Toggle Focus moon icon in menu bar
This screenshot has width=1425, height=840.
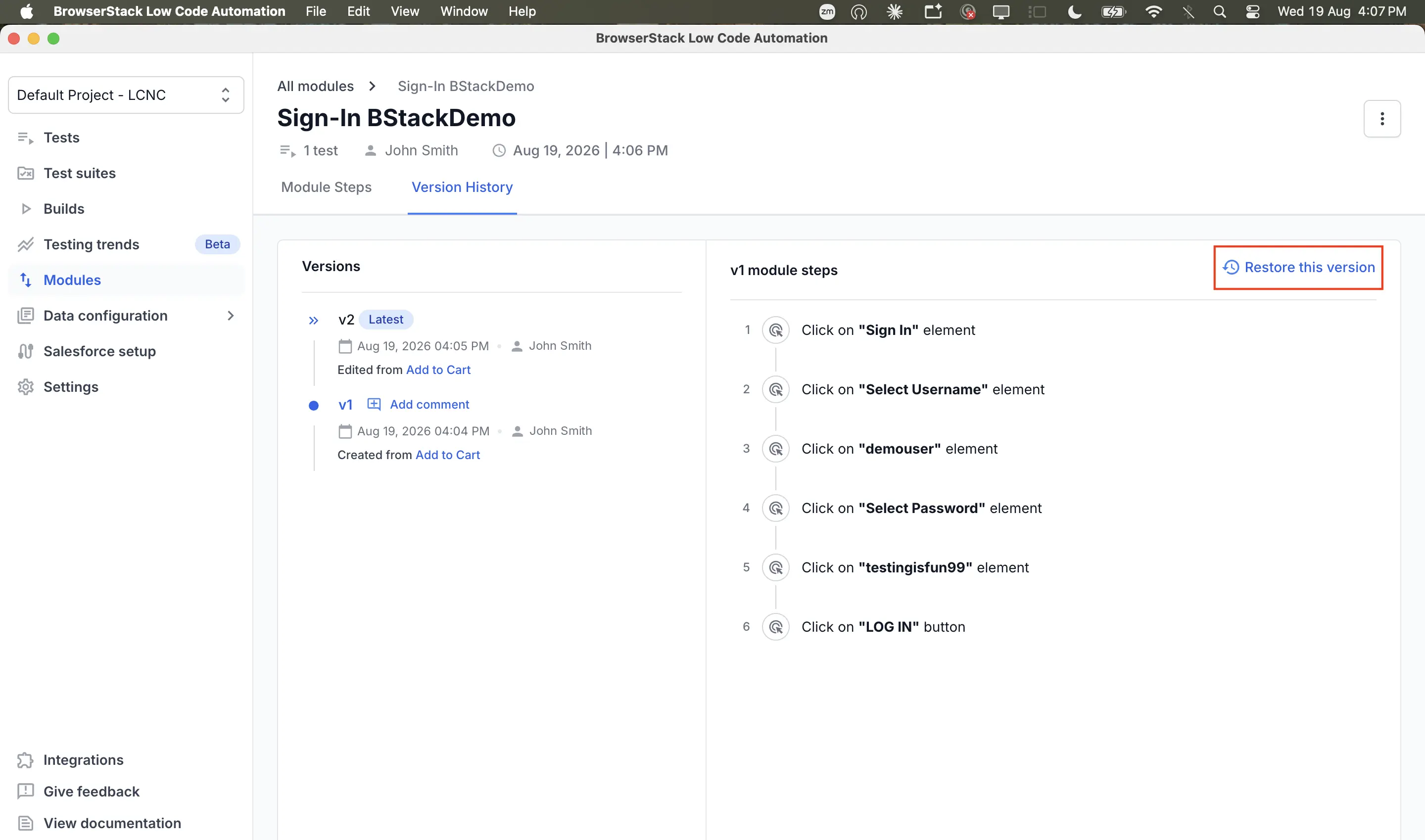click(1074, 11)
